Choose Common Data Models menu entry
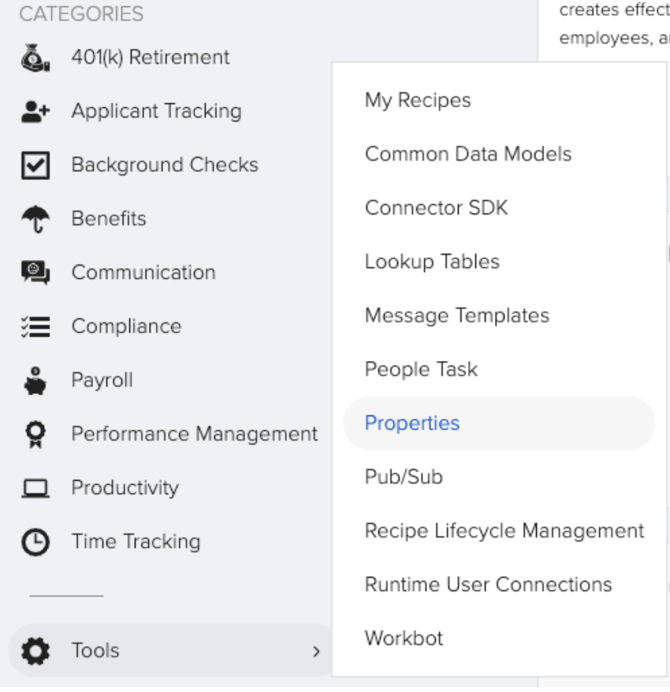The width and height of the screenshot is (670, 692). point(468,154)
